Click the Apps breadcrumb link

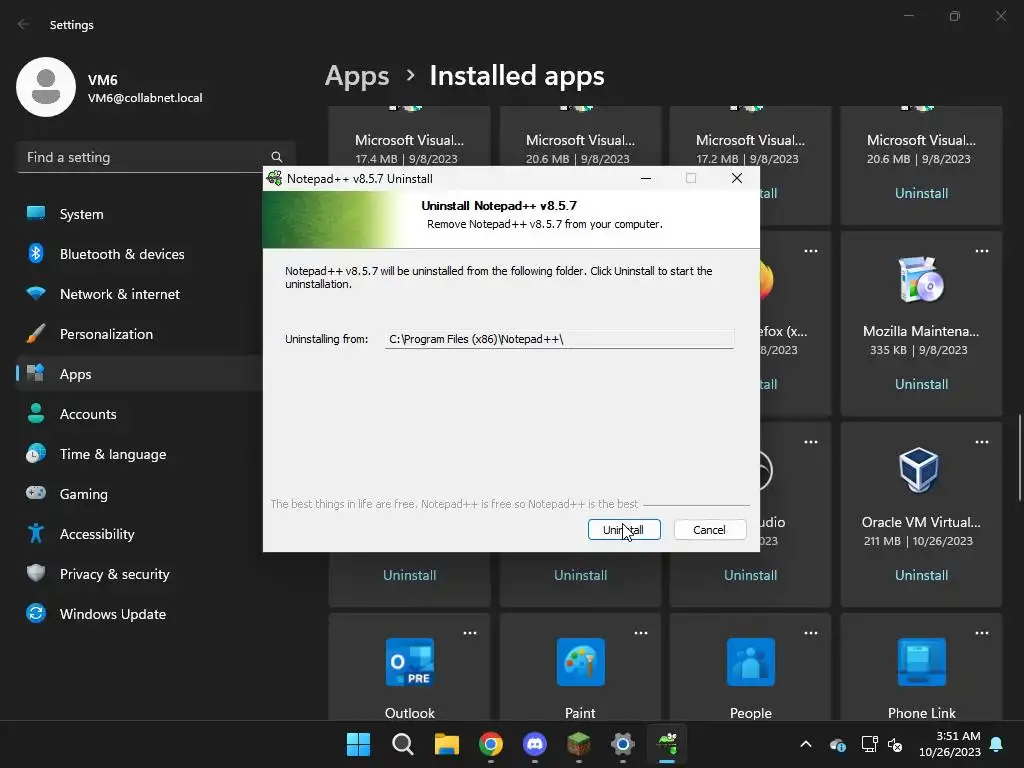[357, 76]
